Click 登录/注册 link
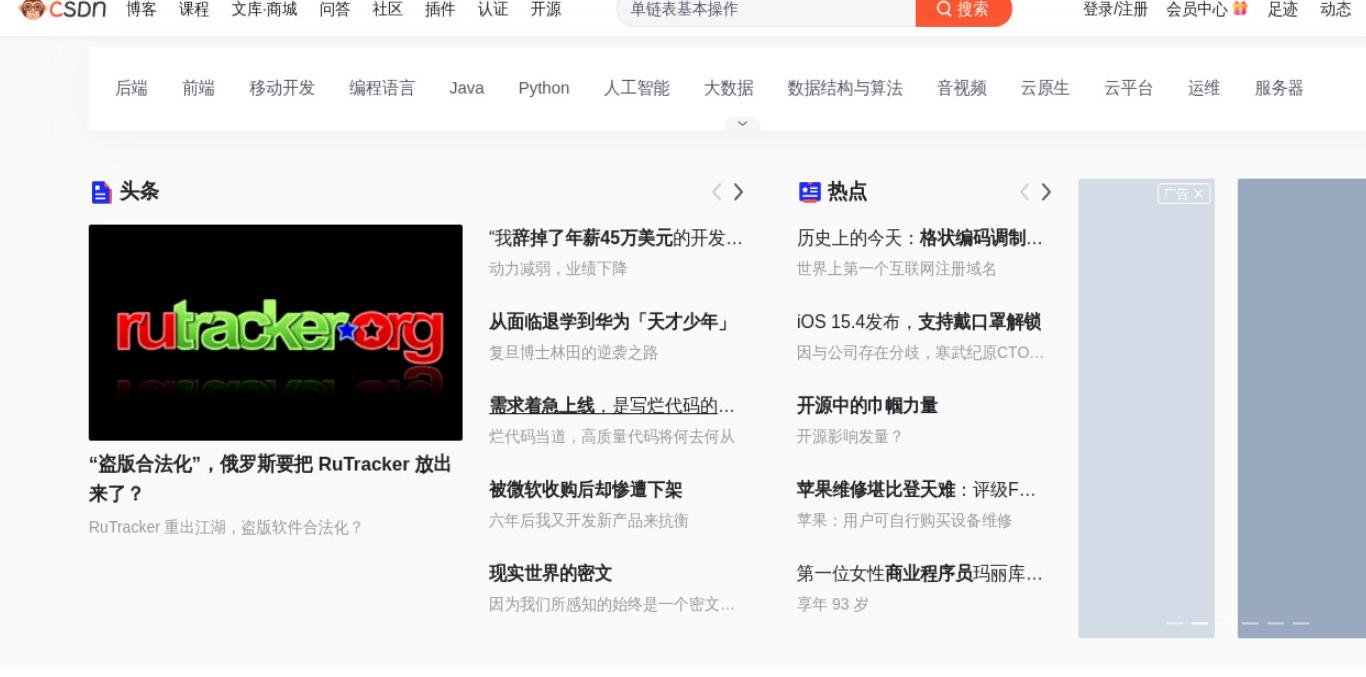The image size is (1366, 677). [x=1115, y=9]
